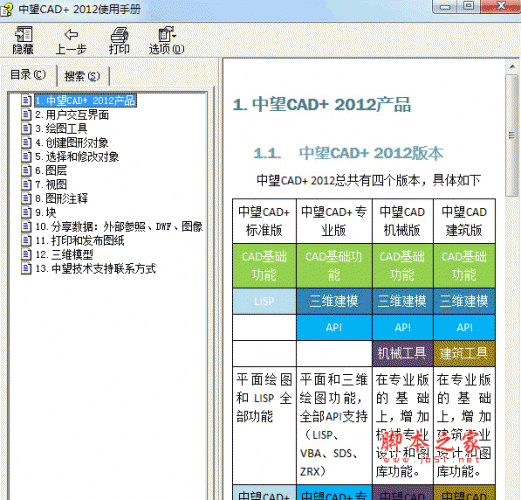521x500 pixels.
Task: Open topic 12. 三维模型
Action: click(x=64, y=254)
